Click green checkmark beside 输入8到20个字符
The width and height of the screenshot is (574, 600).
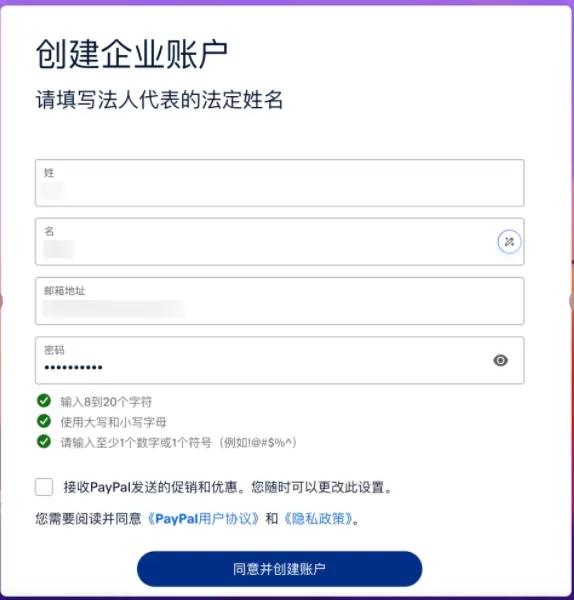coord(44,401)
